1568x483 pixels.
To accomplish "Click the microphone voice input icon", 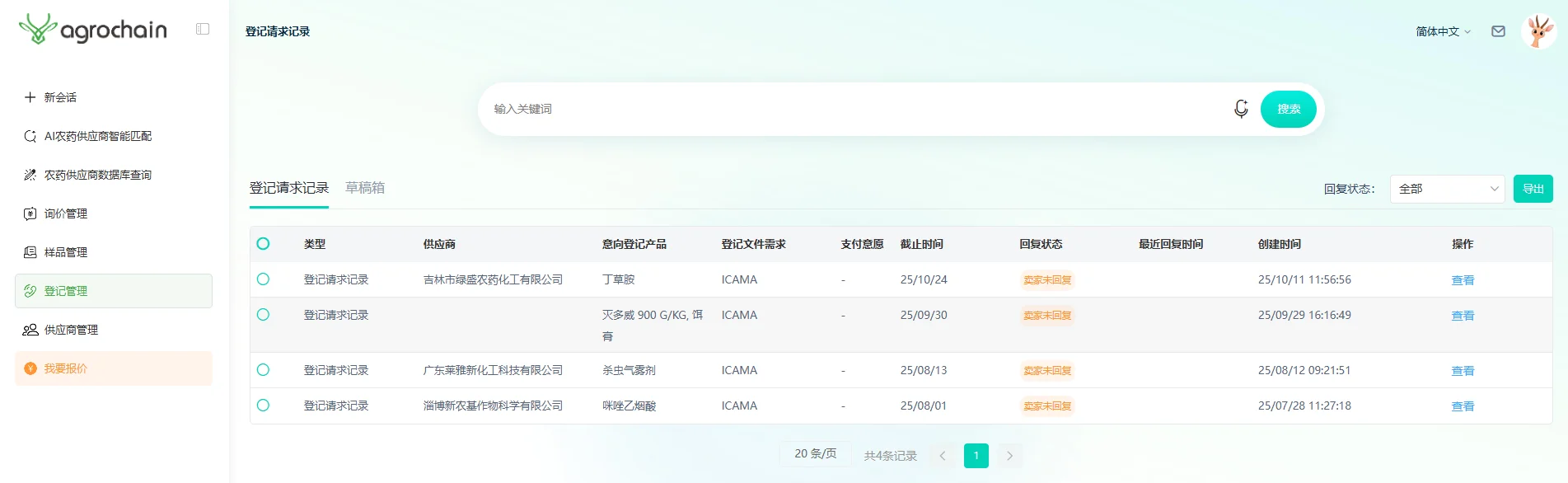I will pyautogui.click(x=1241, y=109).
